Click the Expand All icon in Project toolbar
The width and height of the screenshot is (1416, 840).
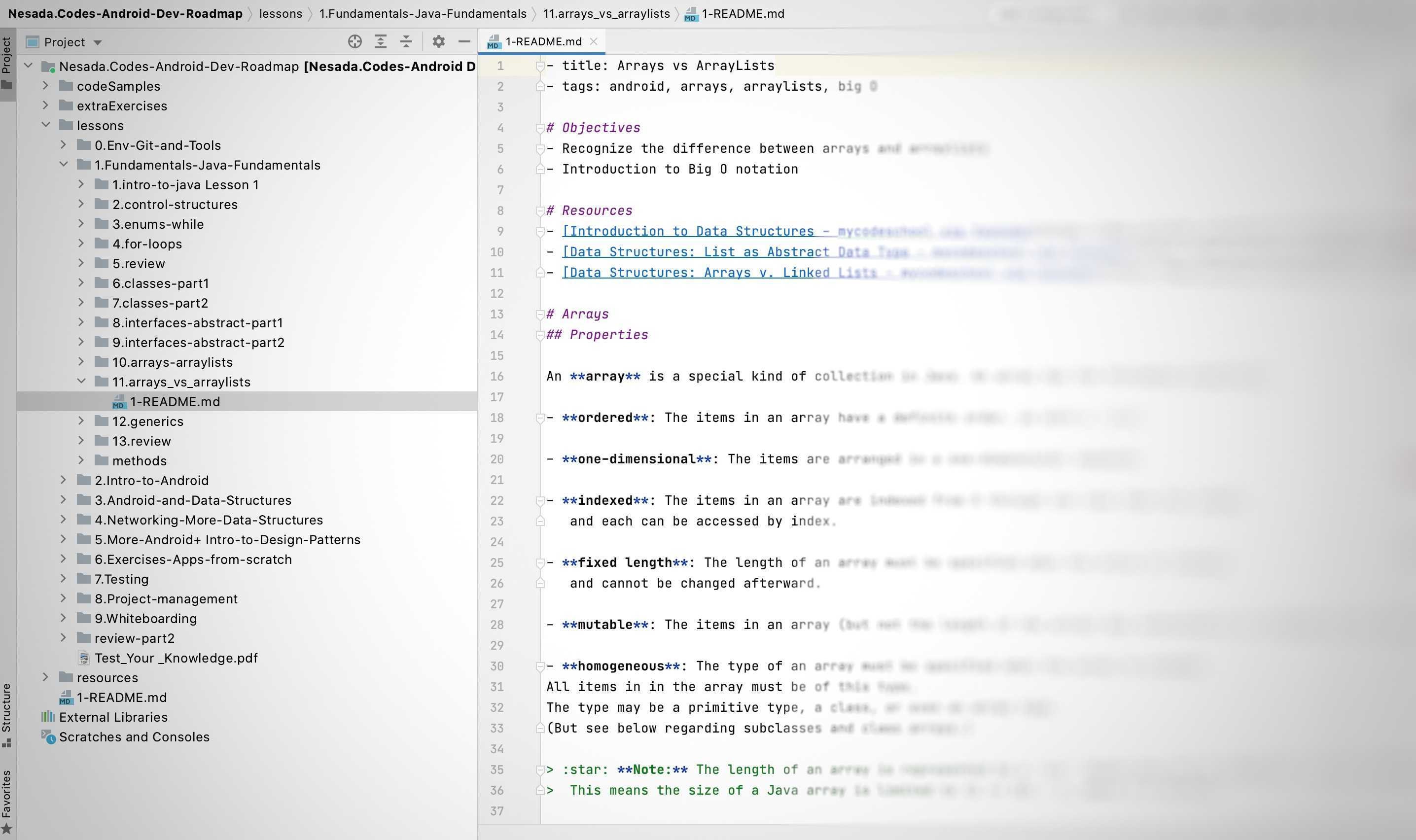[x=381, y=41]
